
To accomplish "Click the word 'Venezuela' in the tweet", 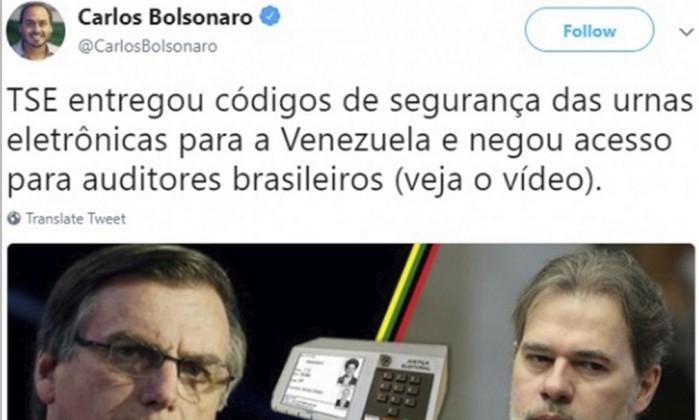I will click(x=356, y=140).
